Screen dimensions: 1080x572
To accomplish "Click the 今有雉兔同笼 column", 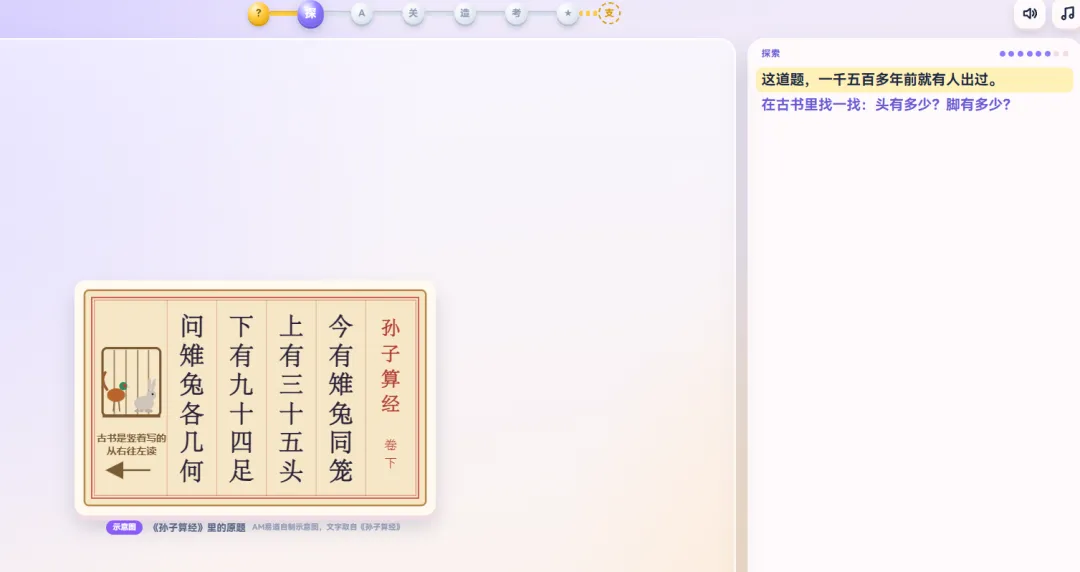I will tap(341, 398).
